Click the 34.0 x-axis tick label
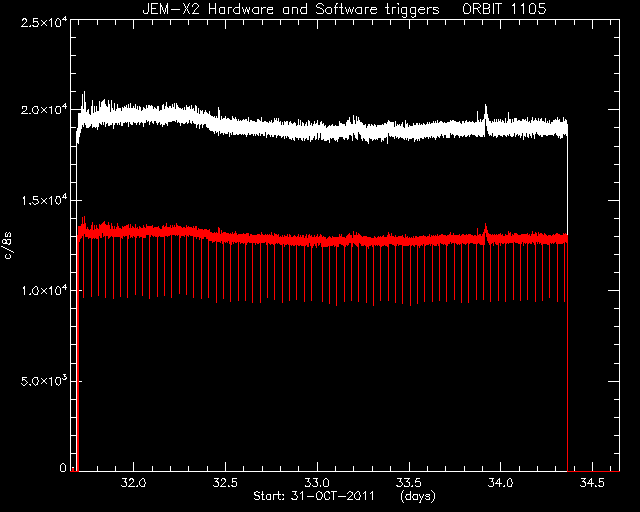This screenshot has width=640, height=512. pos(500,483)
